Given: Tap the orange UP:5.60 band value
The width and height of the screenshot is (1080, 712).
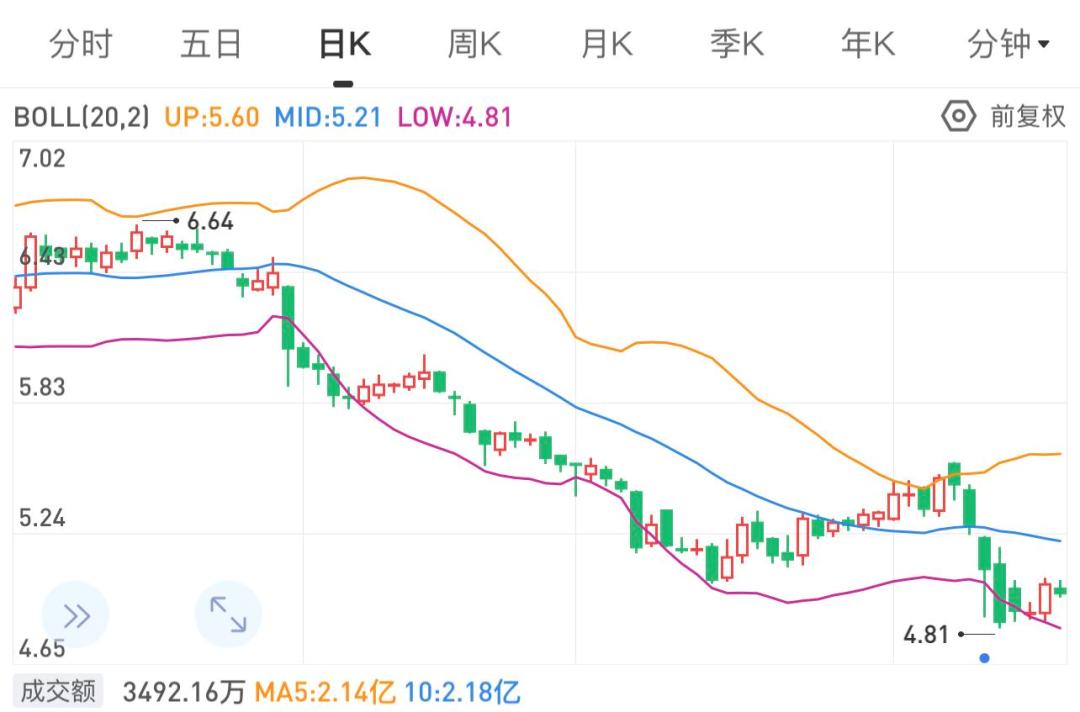Looking at the screenshot, I should pyautogui.click(x=211, y=117).
